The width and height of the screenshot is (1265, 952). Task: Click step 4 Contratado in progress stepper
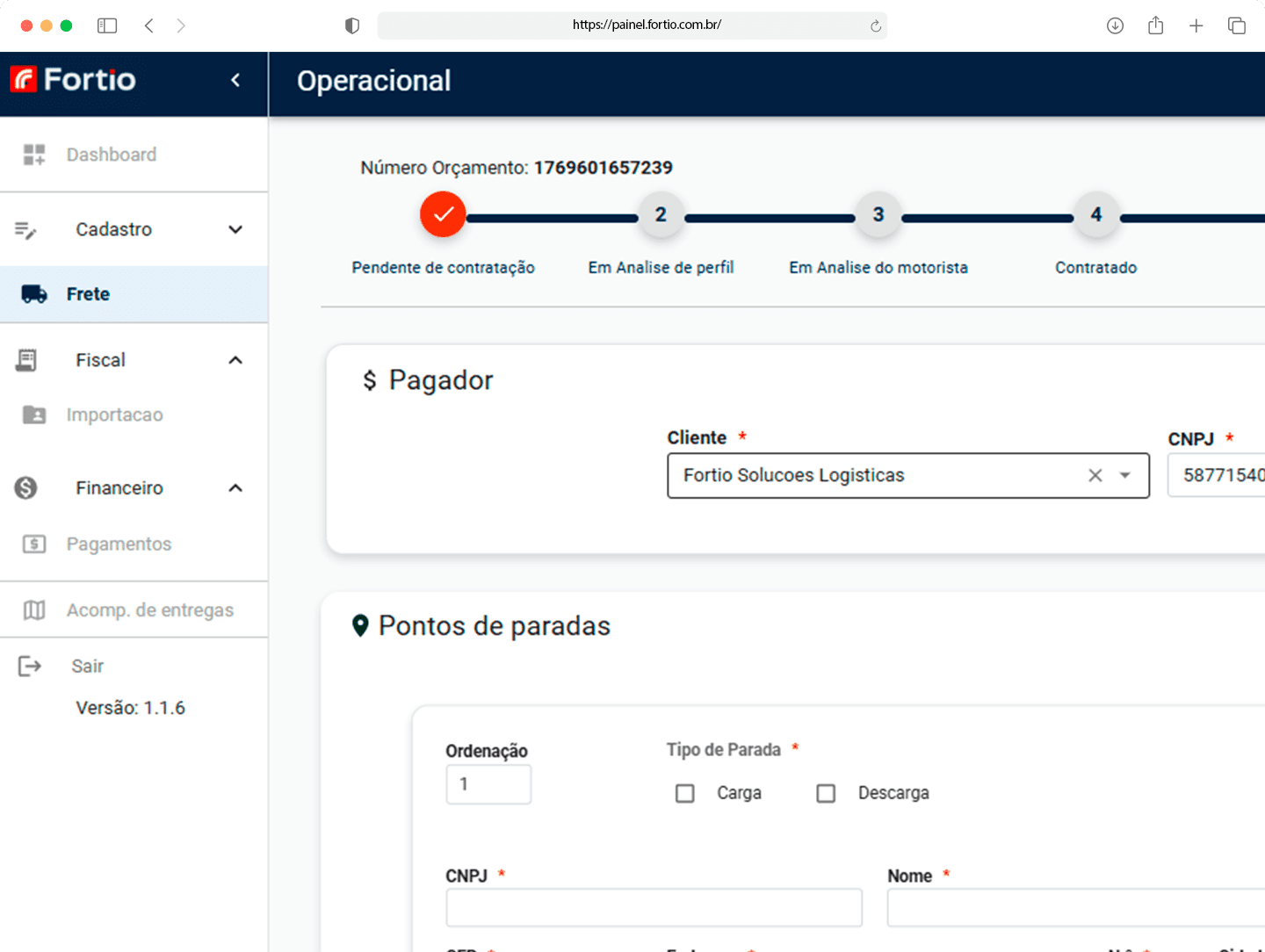pos(1095,215)
